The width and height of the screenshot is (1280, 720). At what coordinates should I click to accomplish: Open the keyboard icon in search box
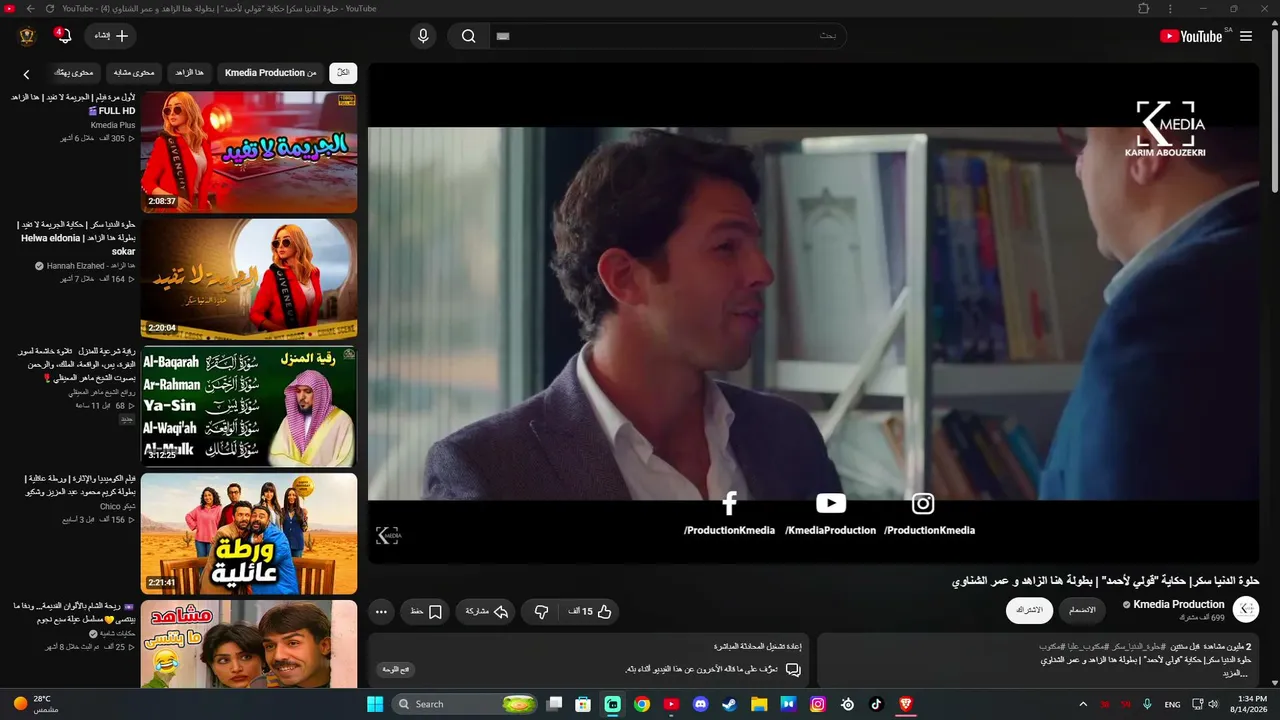pyautogui.click(x=503, y=36)
